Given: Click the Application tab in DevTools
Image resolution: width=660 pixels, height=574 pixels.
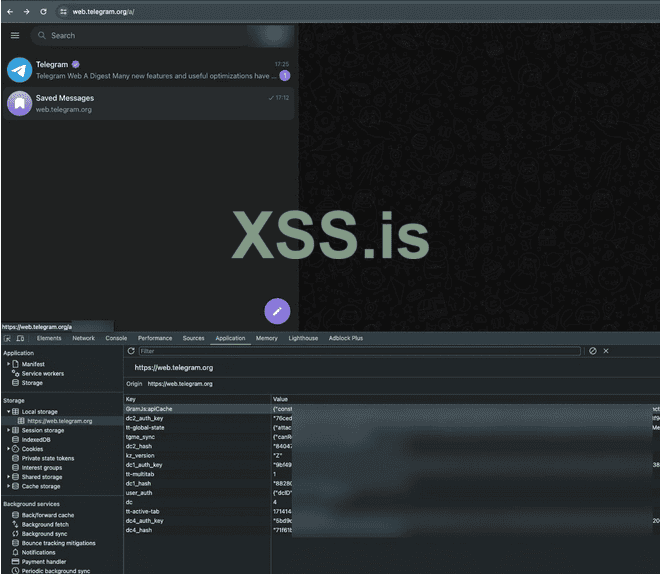Looking at the screenshot, I should click(230, 338).
